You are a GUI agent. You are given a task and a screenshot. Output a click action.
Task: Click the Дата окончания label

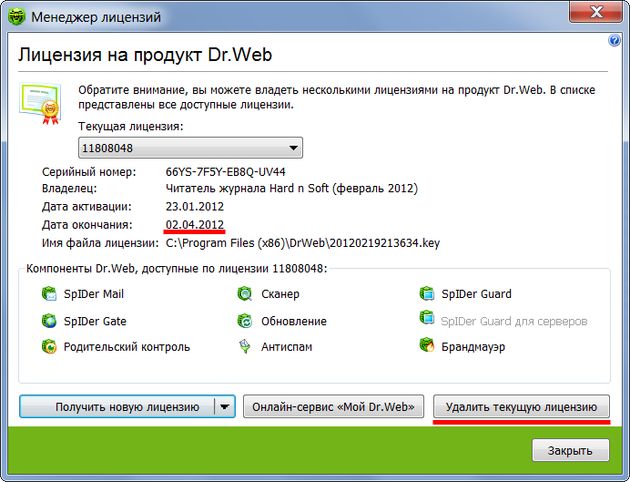[87, 225]
